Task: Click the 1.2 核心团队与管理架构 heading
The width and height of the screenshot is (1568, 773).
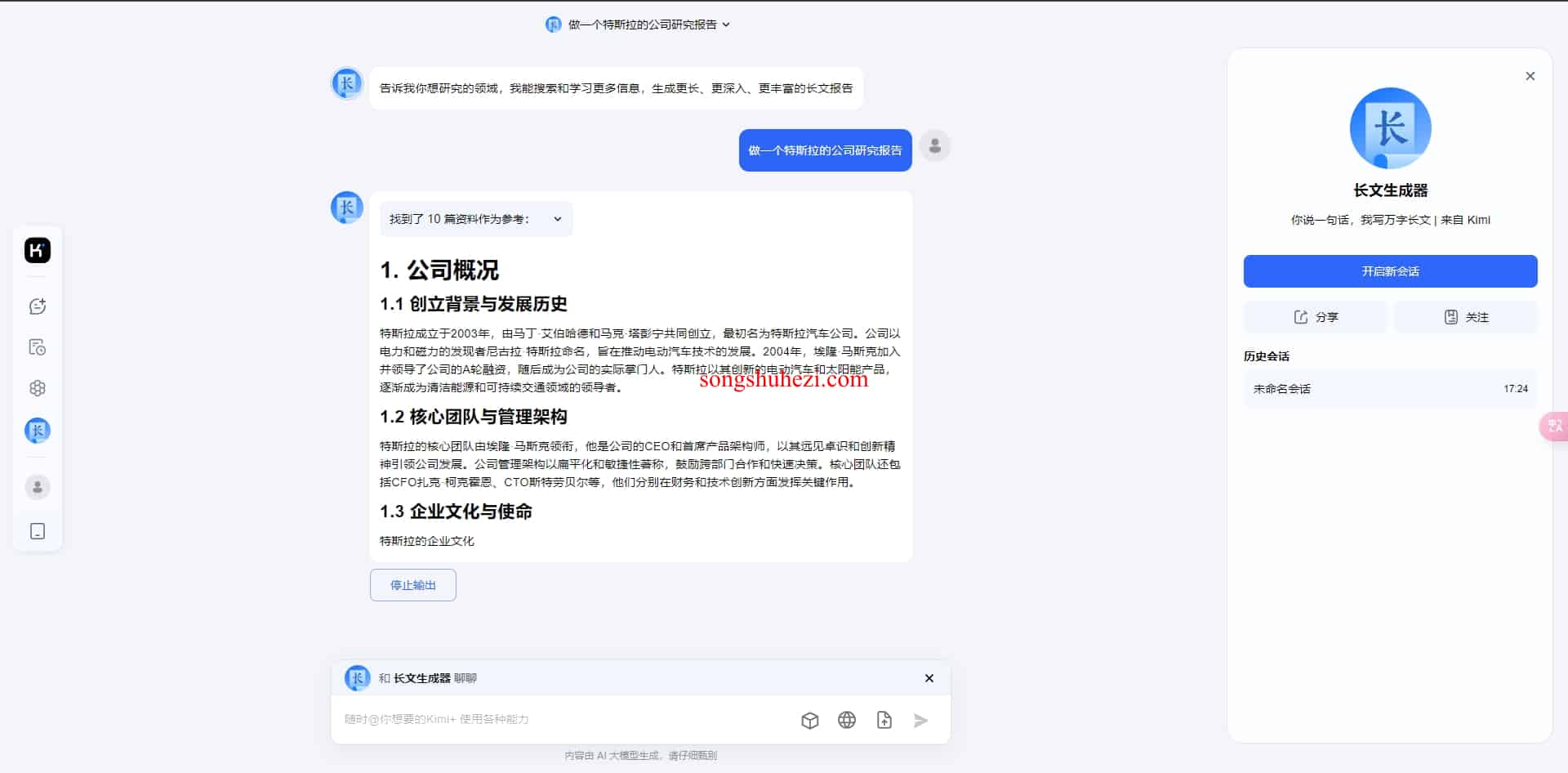Action: tap(474, 417)
